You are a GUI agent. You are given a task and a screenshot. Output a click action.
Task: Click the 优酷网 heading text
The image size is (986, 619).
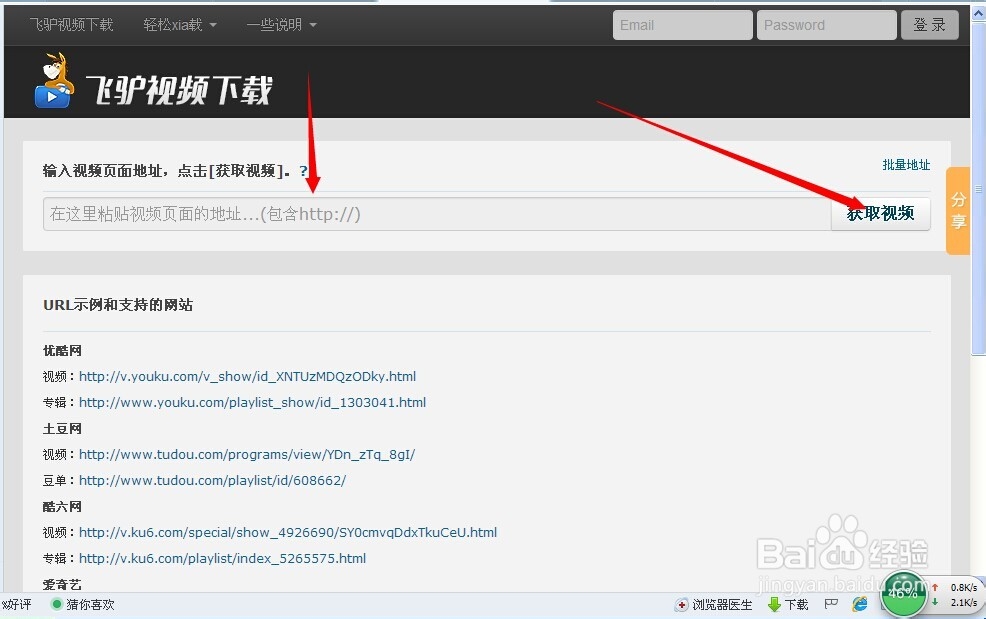tap(62, 350)
